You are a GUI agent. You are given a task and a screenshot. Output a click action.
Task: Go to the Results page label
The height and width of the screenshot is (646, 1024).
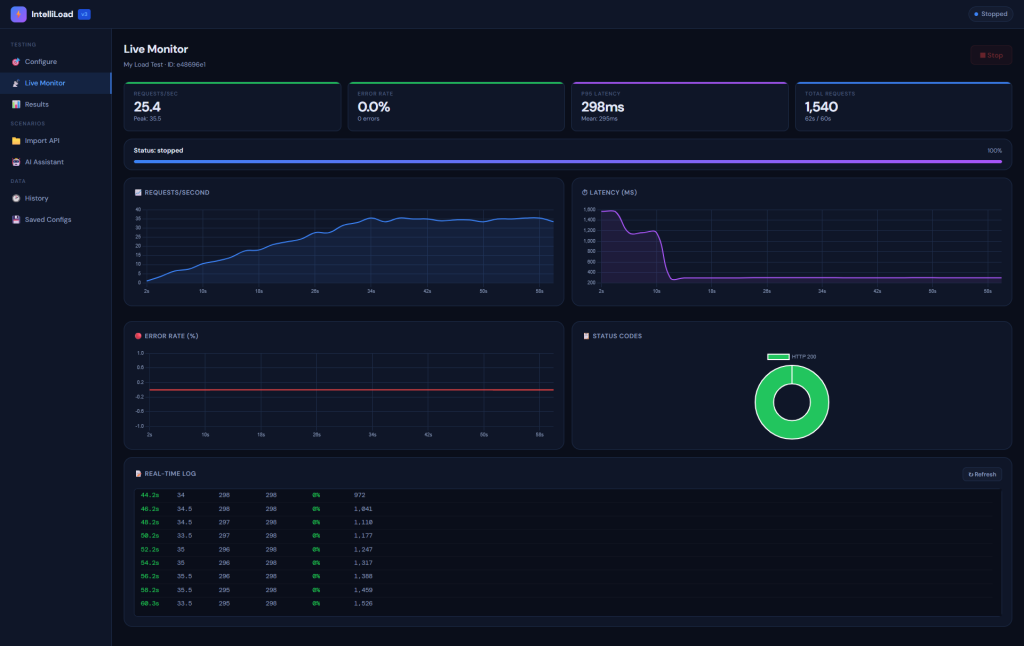37,104
